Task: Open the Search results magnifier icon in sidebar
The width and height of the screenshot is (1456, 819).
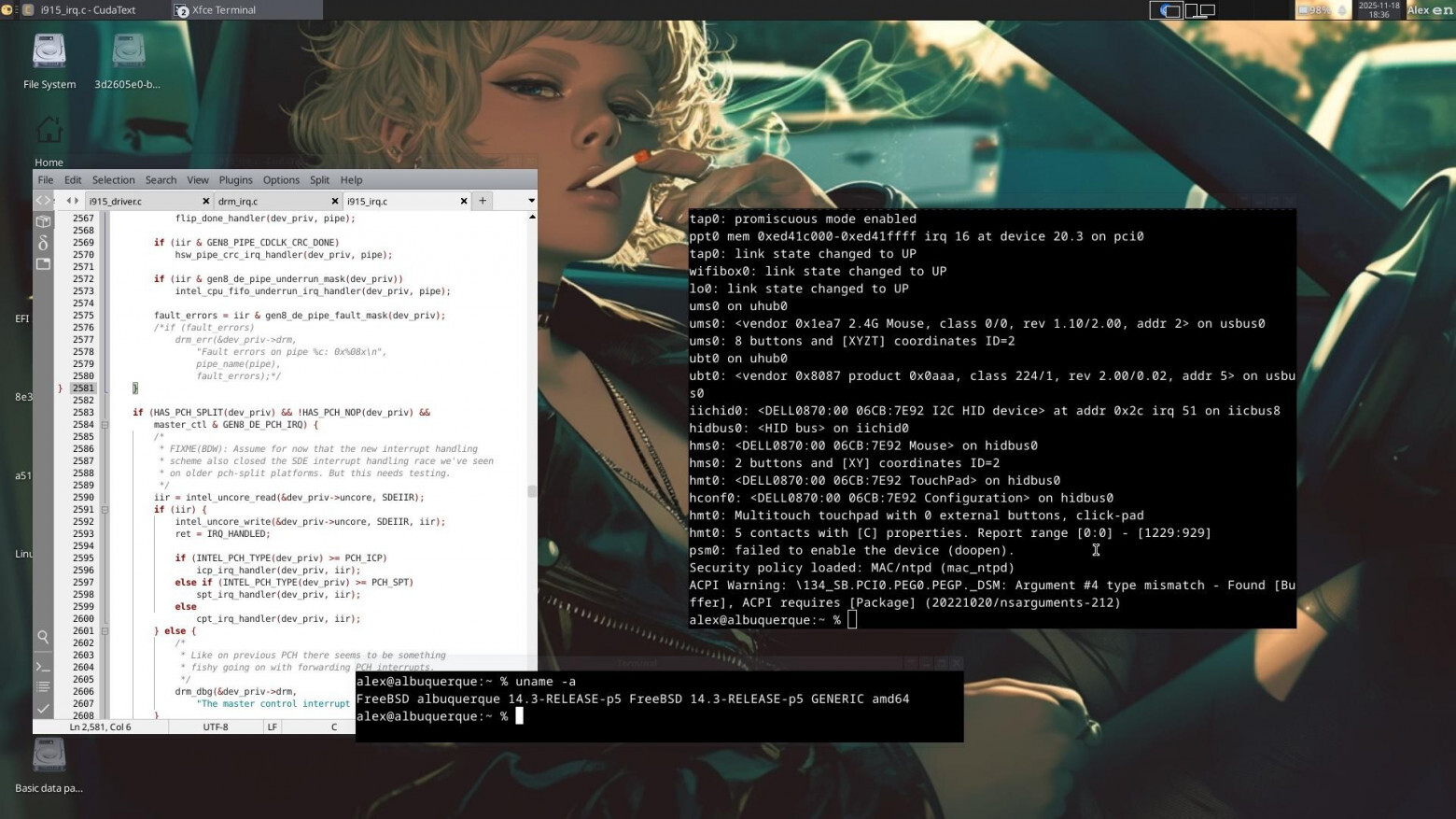Action: click(43, 637)
